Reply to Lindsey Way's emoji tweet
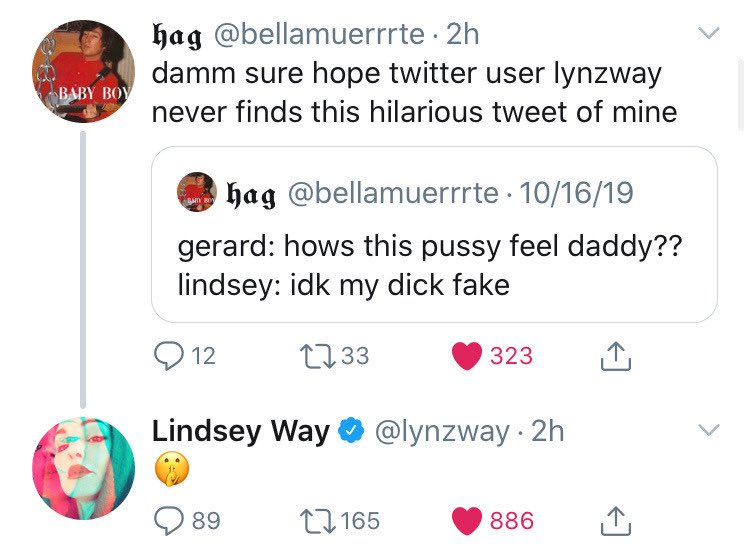This screenshot has width=750, height=551. [x=169, y=521]
